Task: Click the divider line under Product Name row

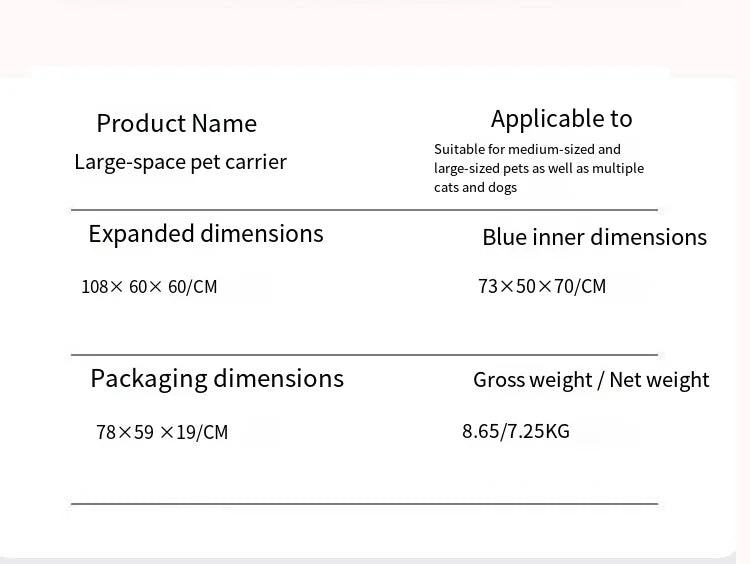Action: point(364,210)
